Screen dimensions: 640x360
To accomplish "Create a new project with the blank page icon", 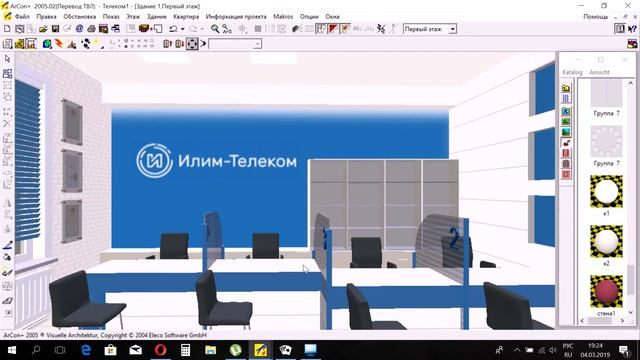I will coord(7,29).
